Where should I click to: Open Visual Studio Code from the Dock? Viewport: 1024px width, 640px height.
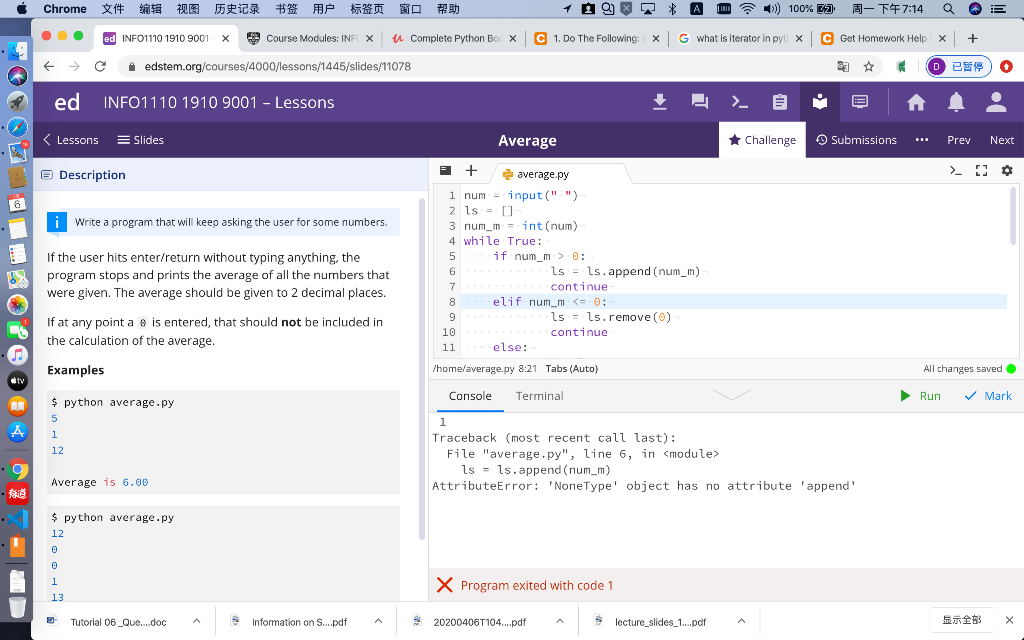click(x=18, y=519)
